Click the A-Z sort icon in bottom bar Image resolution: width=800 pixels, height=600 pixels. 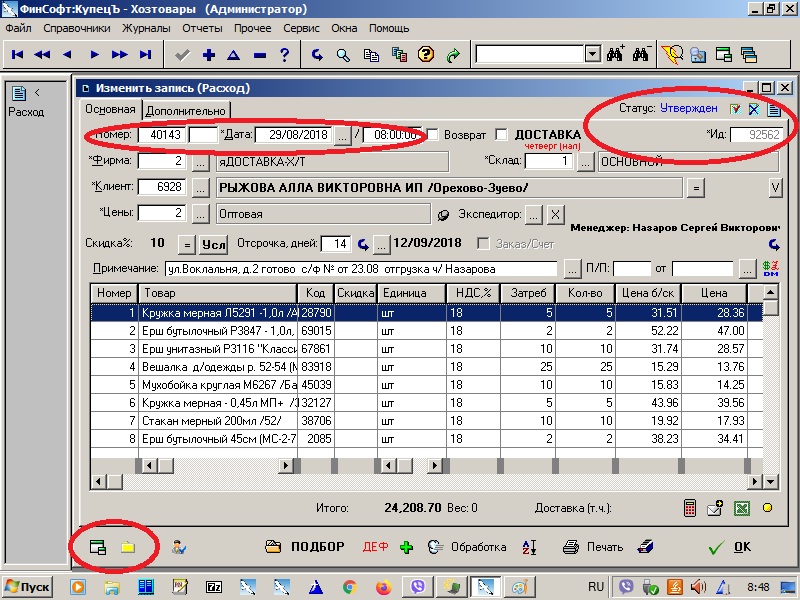(530, 548)
